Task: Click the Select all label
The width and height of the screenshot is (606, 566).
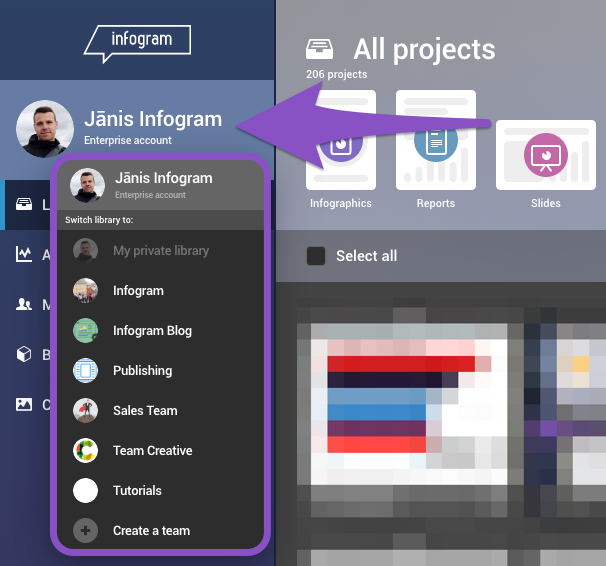Action: pyautogui.click(x=366, y=256)
